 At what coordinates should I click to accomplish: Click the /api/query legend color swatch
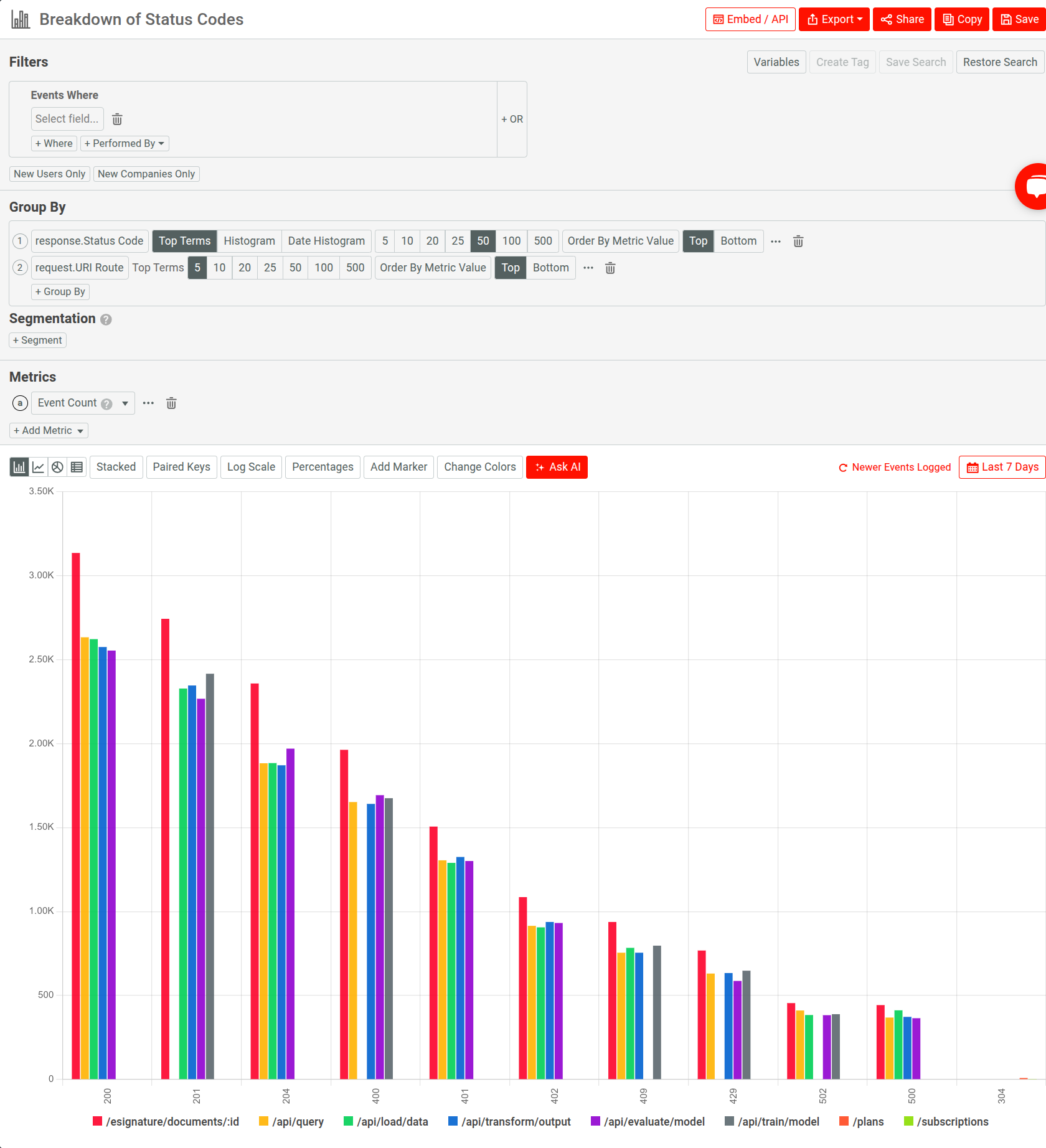click(x=263, y=1121)
